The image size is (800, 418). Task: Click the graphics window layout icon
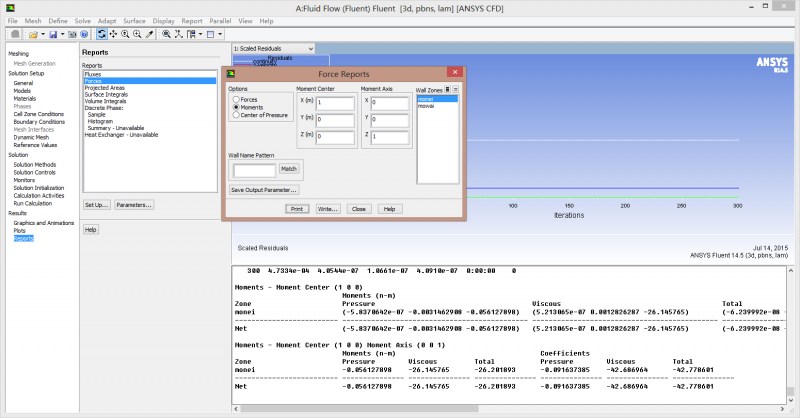pos(210,34)
